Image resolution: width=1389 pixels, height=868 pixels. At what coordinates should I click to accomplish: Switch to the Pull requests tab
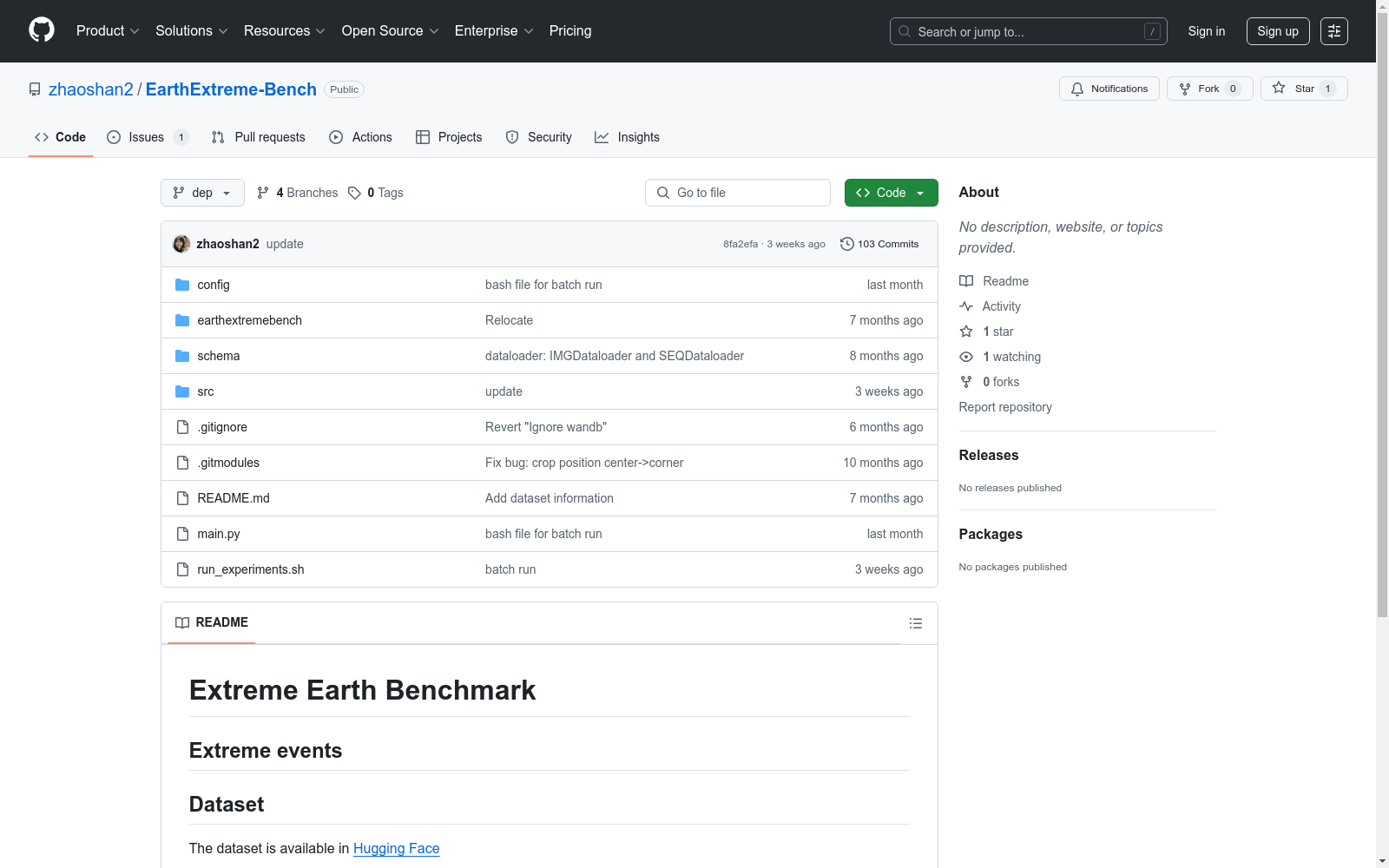[x=259, y=137]
